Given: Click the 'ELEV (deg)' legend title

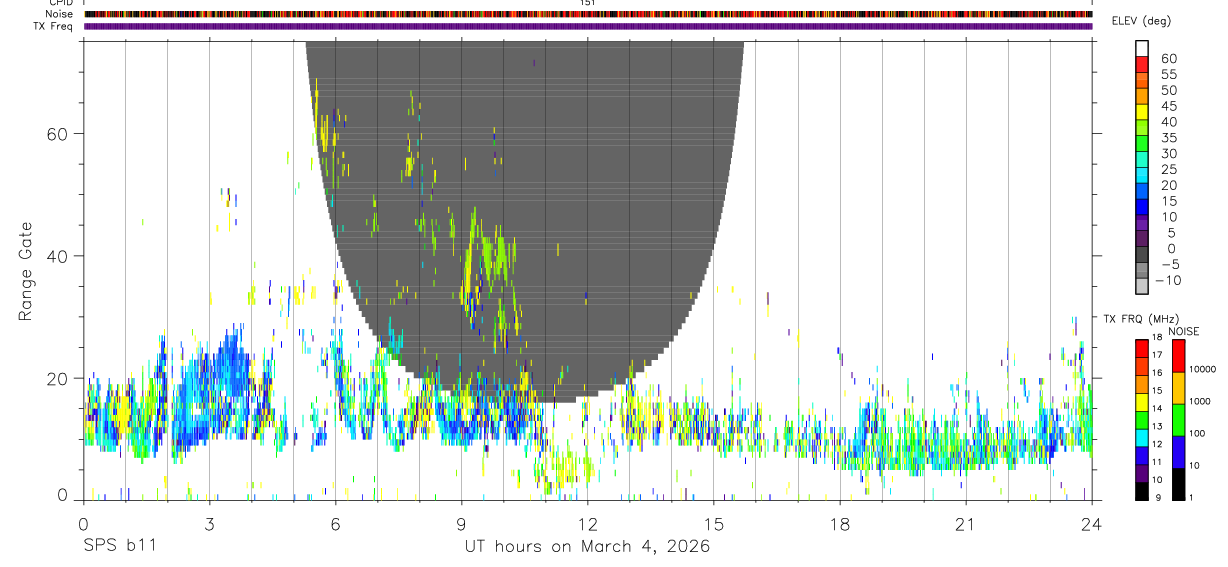Looking at the screenshot, I should click(x=1141, y=21).
